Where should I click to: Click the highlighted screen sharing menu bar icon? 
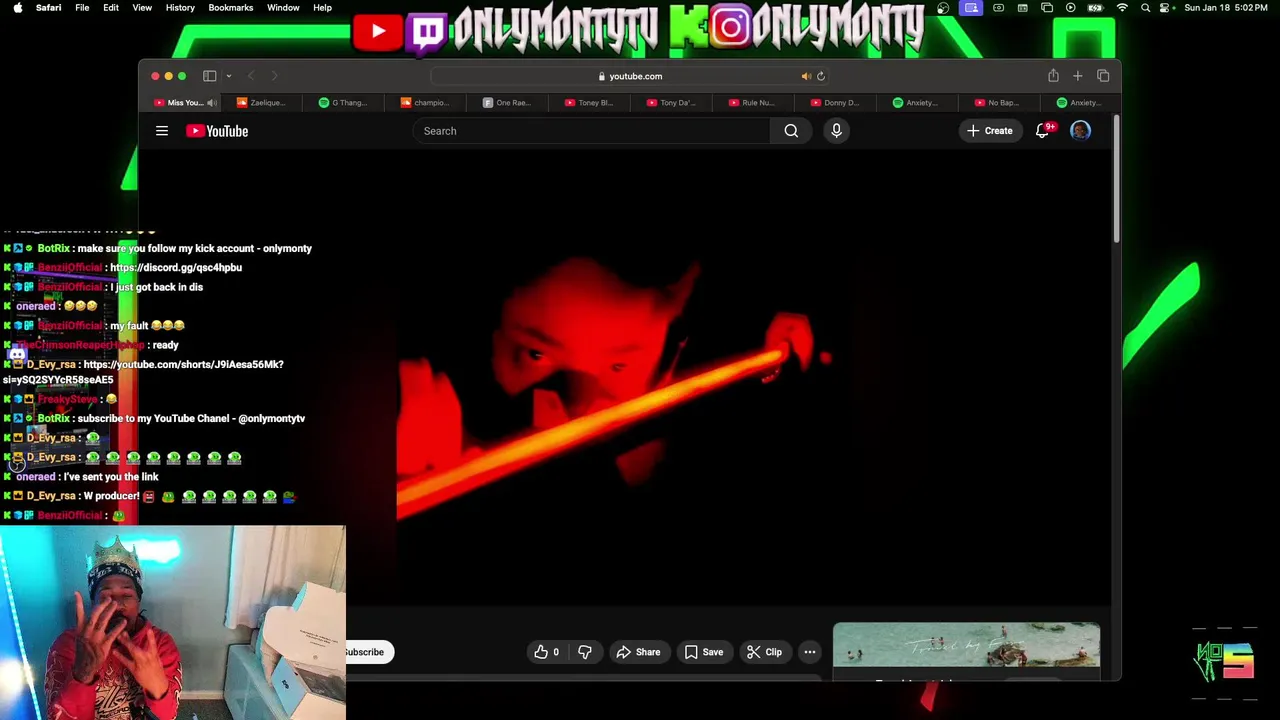coord(971,8)
